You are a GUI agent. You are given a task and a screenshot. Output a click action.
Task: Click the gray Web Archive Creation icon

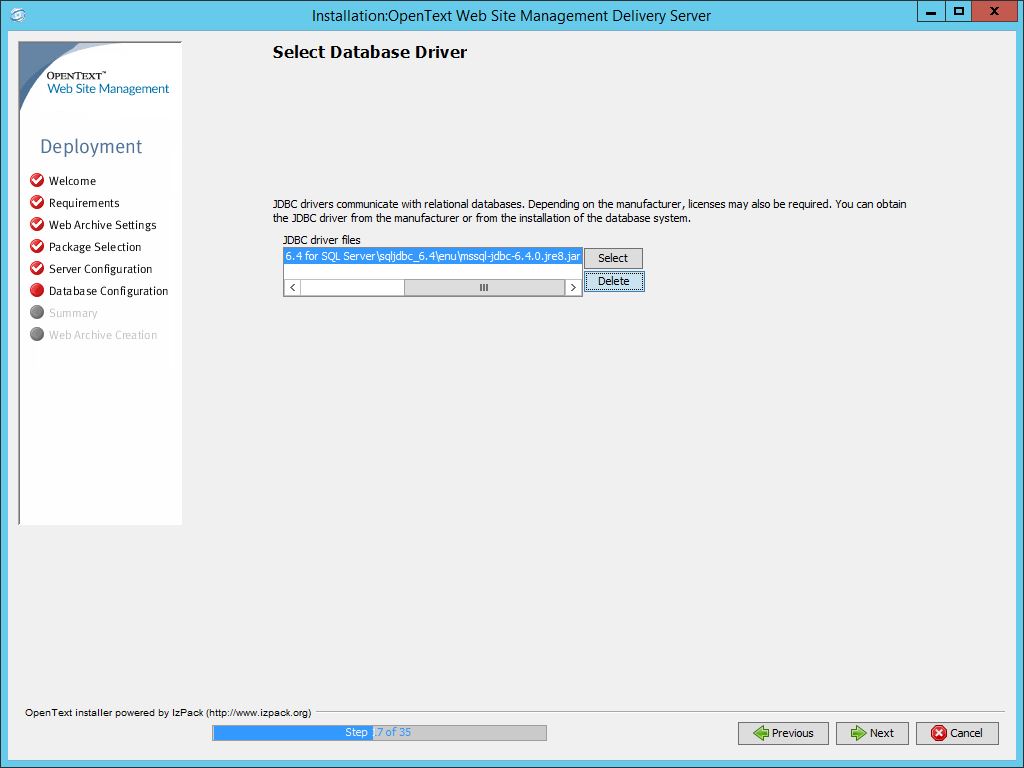(37, 334)
